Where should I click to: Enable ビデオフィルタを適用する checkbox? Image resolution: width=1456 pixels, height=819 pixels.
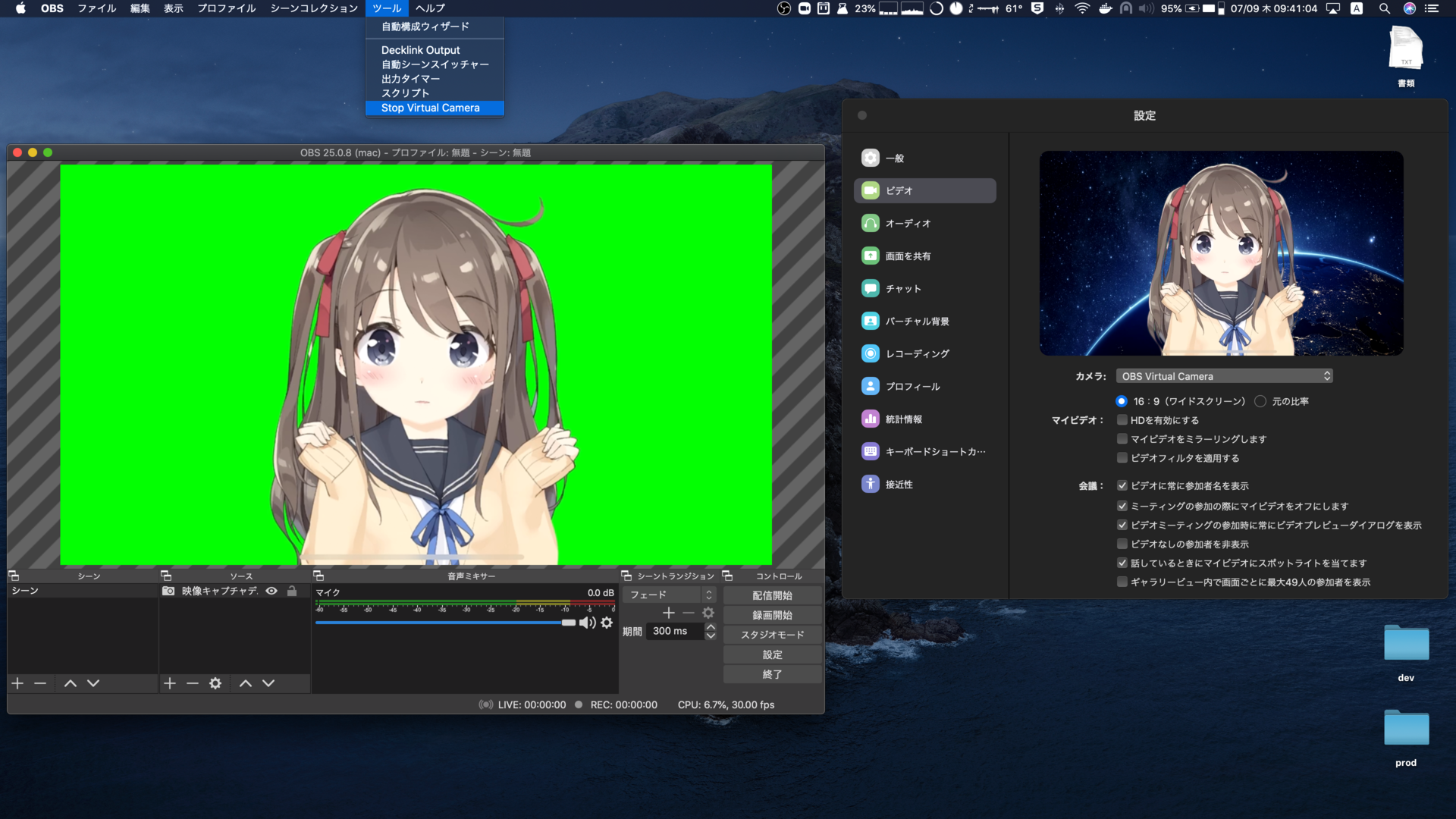1122,458
